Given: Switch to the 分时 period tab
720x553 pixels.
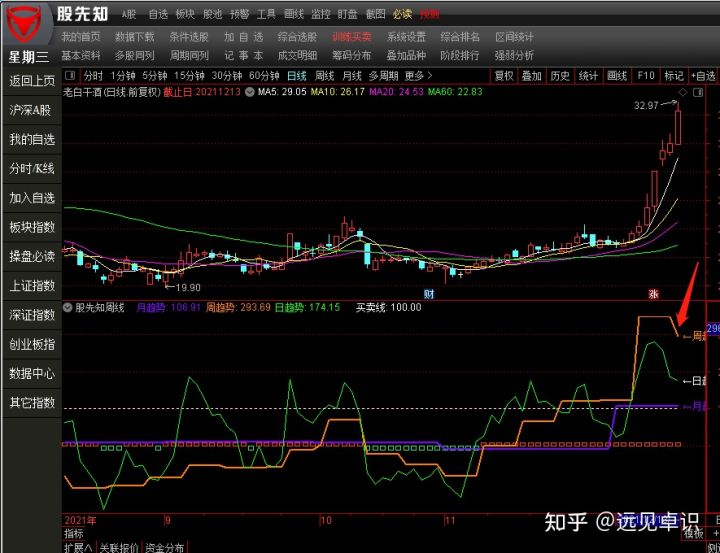Looking at the screenshot, I should 93,76.
